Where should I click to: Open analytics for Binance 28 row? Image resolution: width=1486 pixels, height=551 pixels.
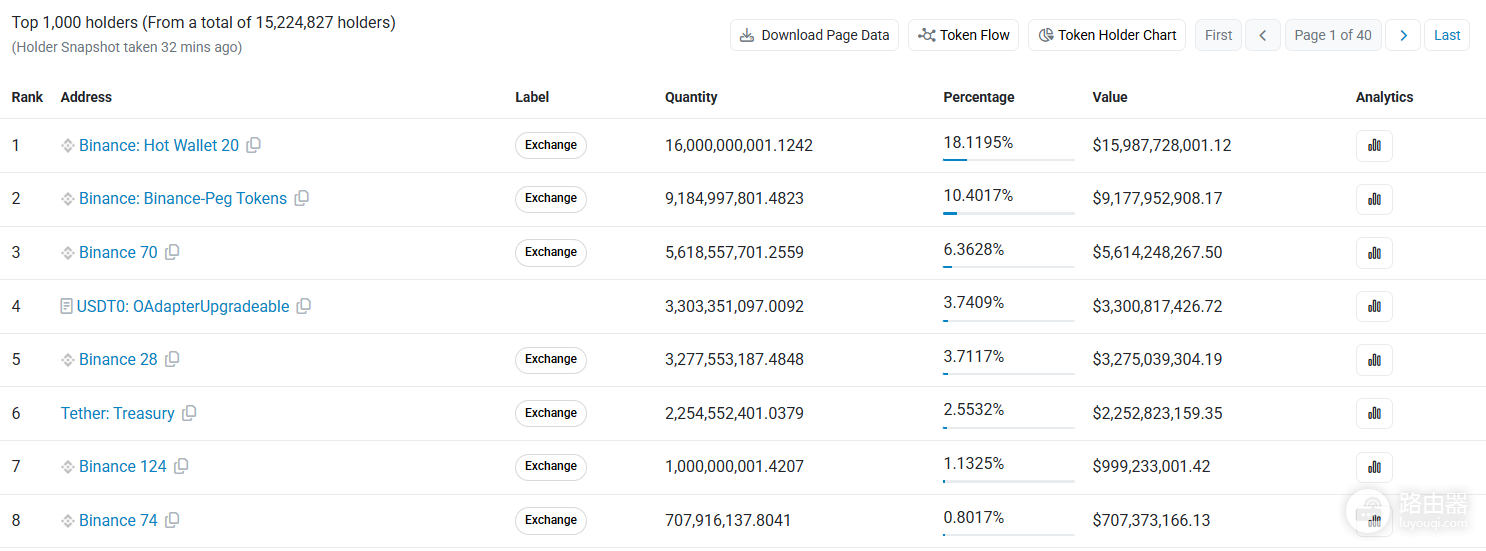[1374, 360]
